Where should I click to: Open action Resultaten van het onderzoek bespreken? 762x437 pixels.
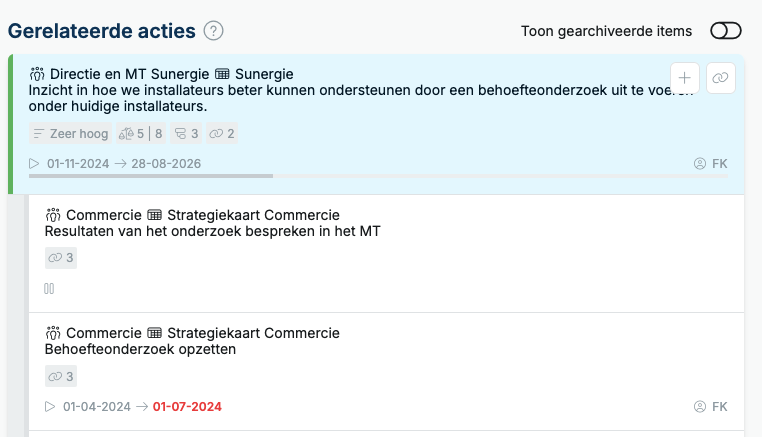212,231
